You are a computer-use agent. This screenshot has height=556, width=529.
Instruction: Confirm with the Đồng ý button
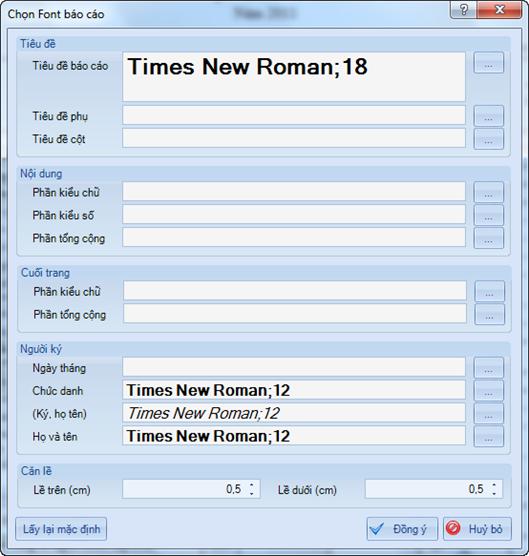(x=402, y=529)
